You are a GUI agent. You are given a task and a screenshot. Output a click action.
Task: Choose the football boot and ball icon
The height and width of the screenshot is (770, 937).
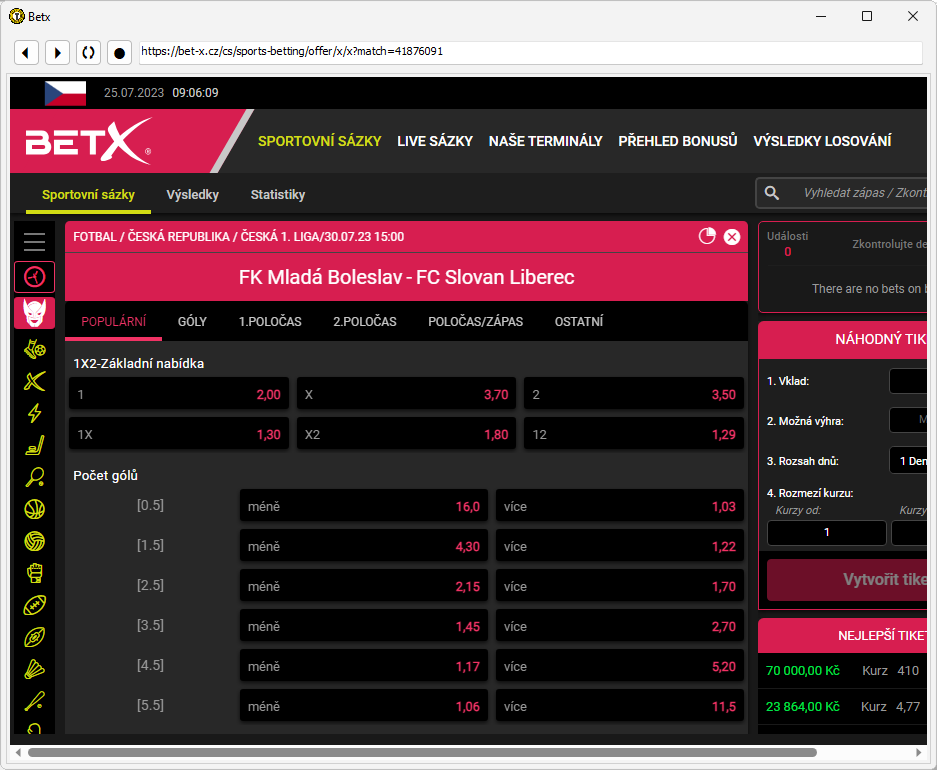(35, 349)
